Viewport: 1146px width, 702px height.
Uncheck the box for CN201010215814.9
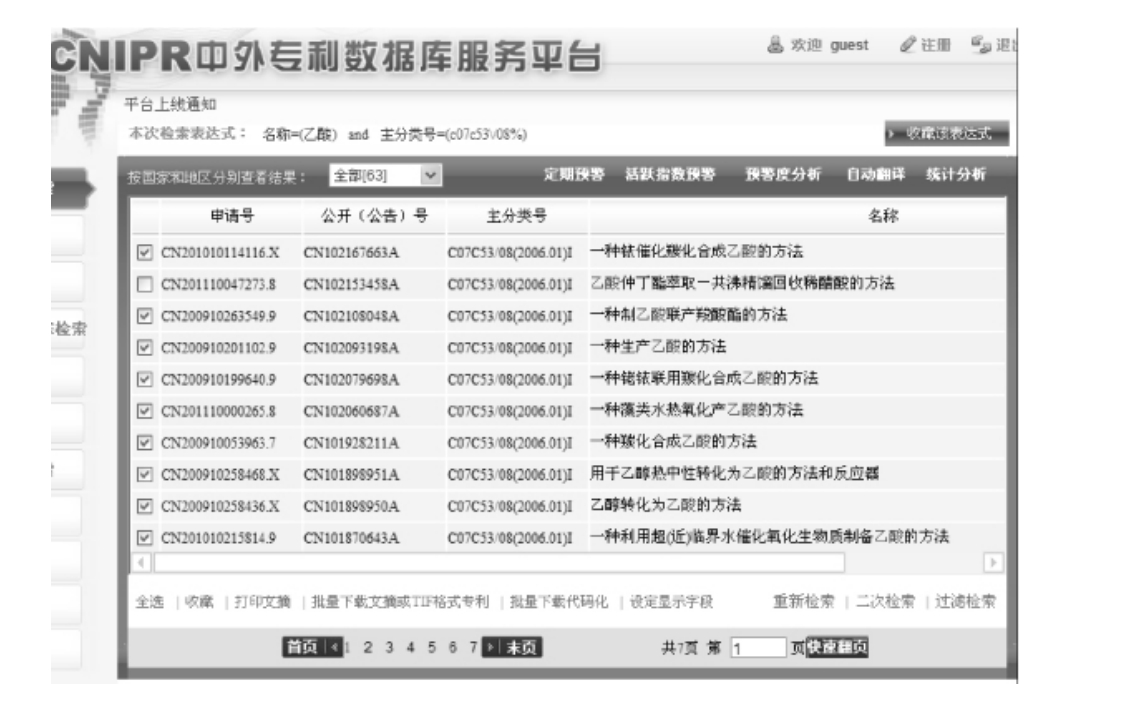tap(145, 538)
